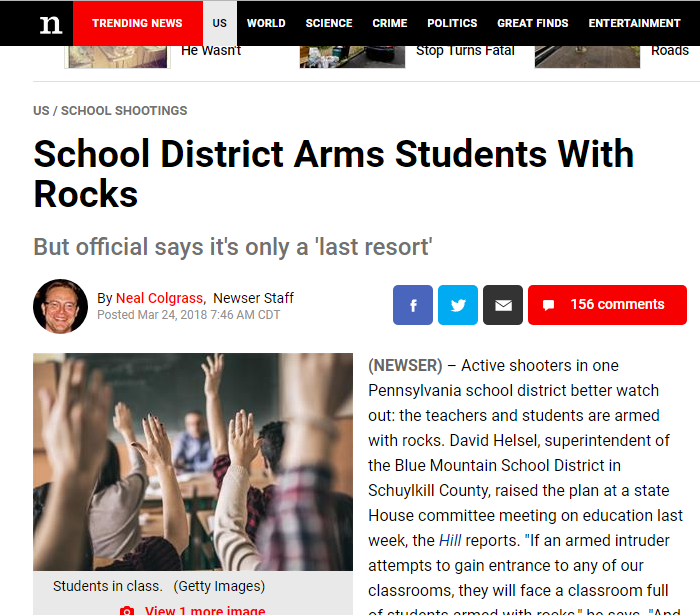View 1 more image link
700x615 pixels.
[205, 611]
